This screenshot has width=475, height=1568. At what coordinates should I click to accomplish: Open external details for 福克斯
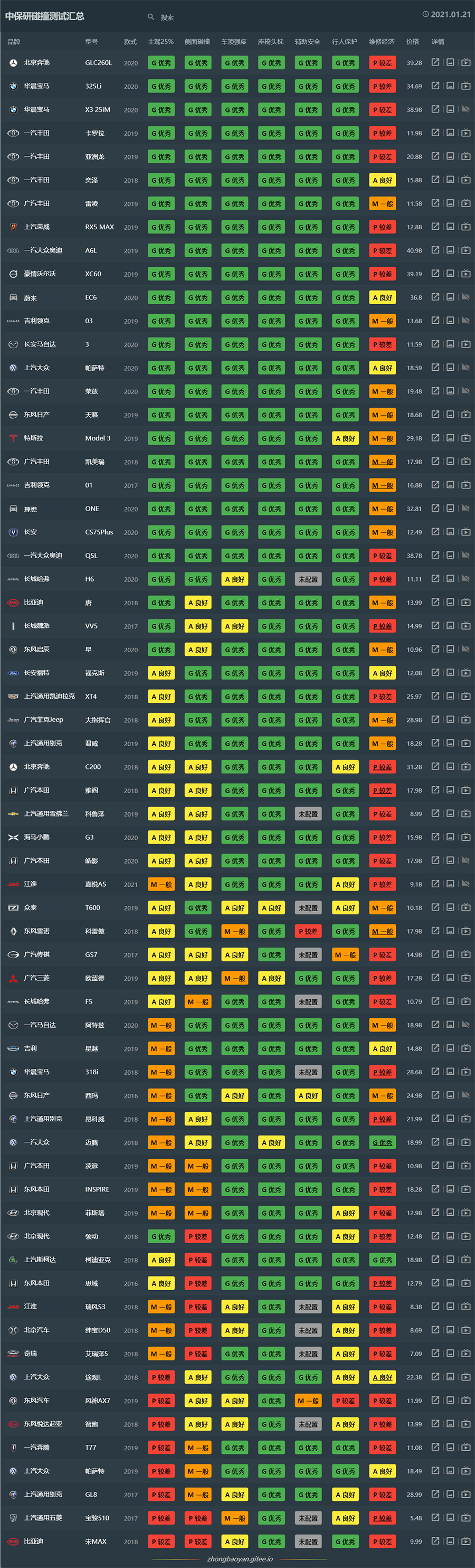[x=435, y=673]
